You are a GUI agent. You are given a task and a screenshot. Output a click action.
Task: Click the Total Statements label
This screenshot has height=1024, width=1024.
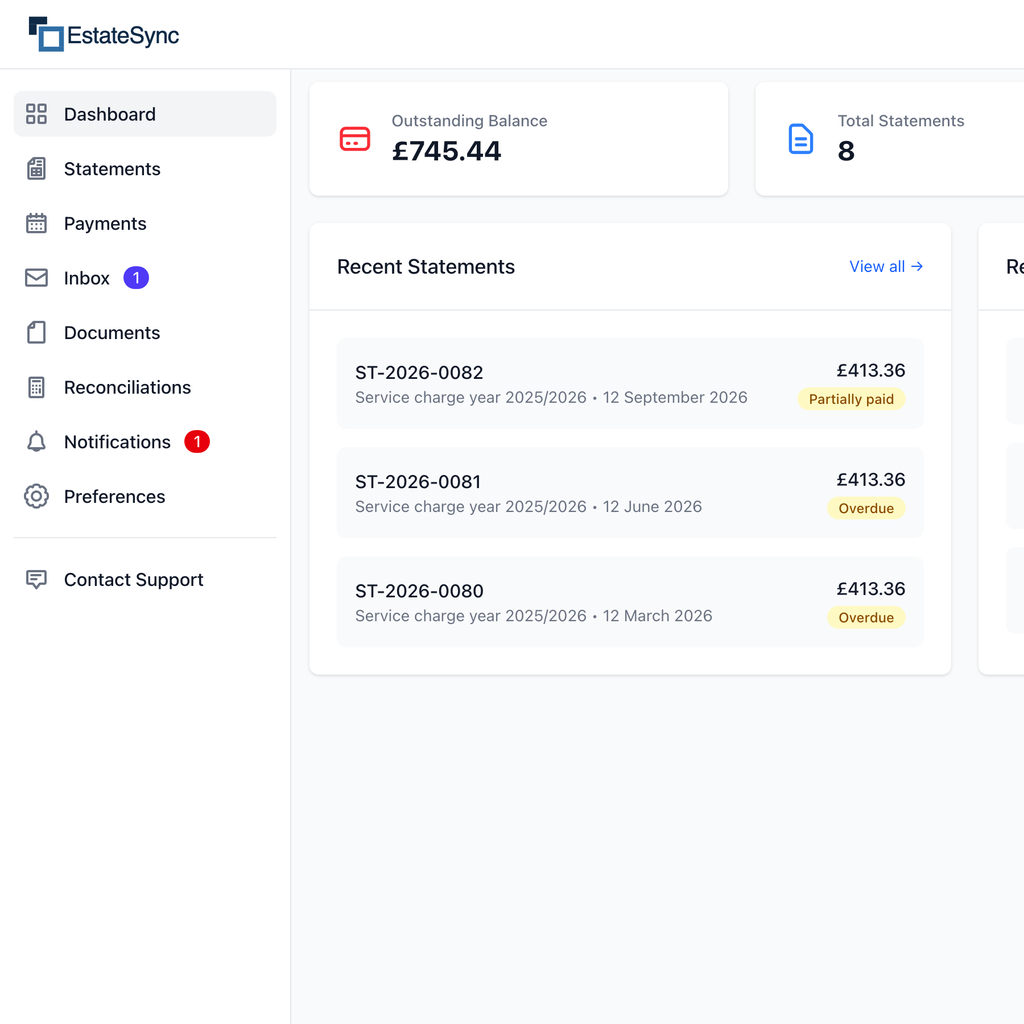(x=901, y=121)
